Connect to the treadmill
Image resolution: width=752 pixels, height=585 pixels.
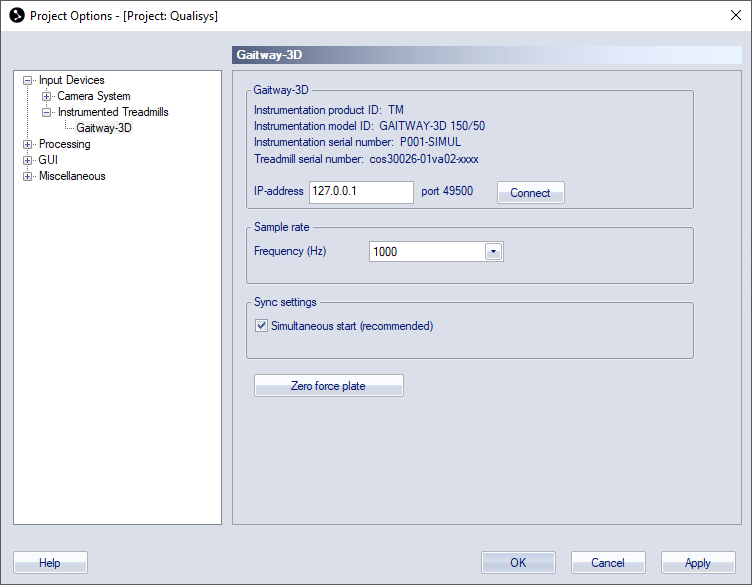tap(530, 193)
